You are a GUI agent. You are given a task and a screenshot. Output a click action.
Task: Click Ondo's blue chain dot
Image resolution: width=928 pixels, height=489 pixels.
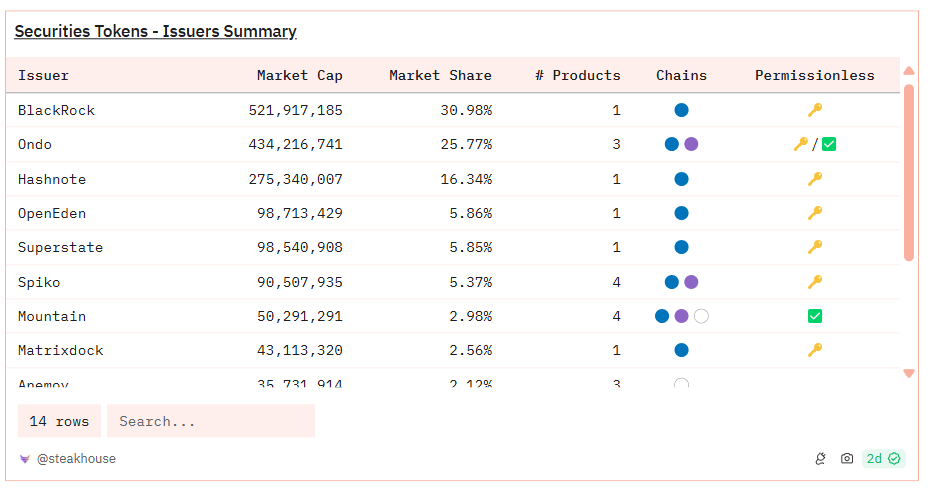click(x=672, y=144)
